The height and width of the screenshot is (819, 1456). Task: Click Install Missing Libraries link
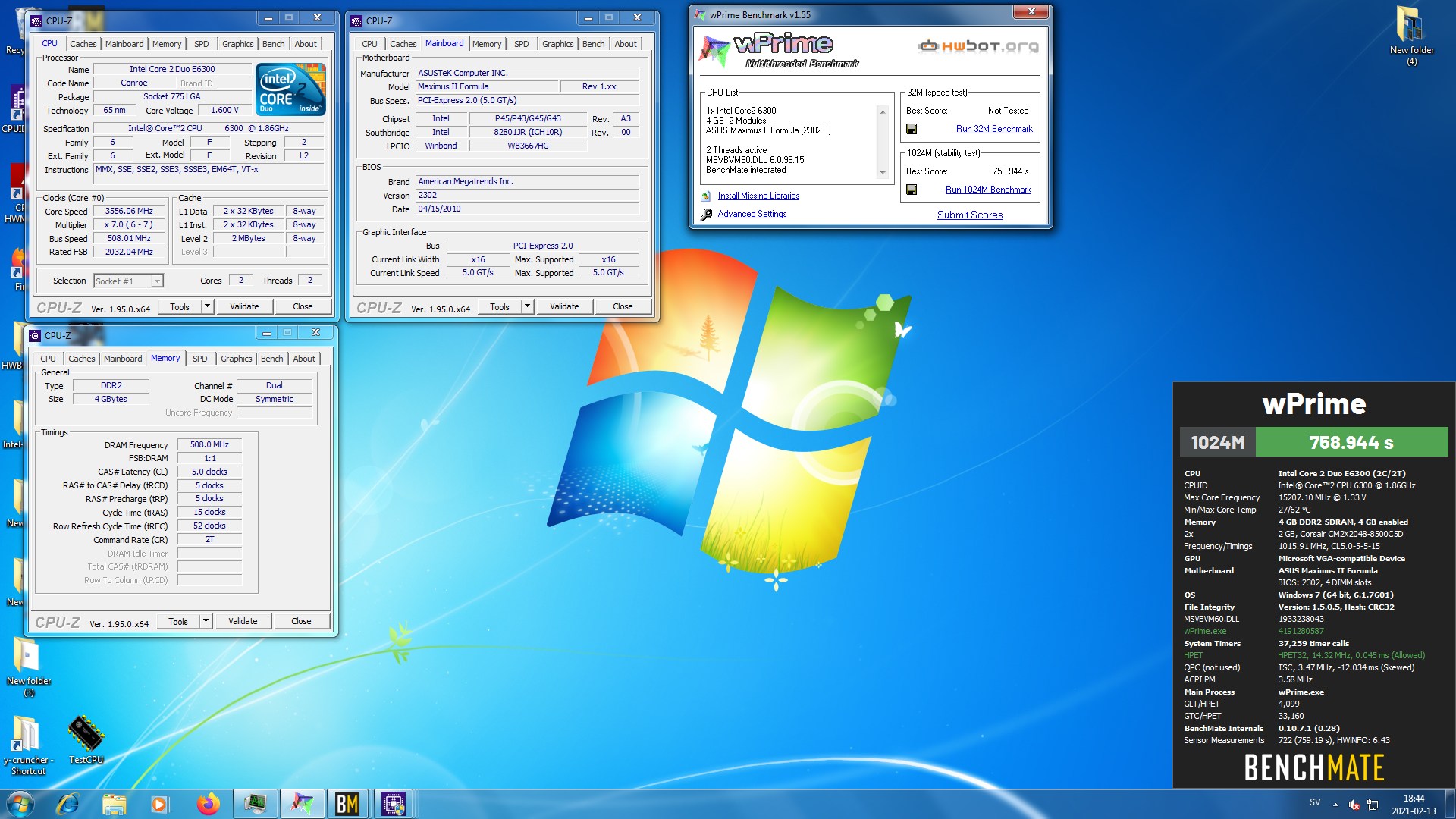click(x=758, y=196)
